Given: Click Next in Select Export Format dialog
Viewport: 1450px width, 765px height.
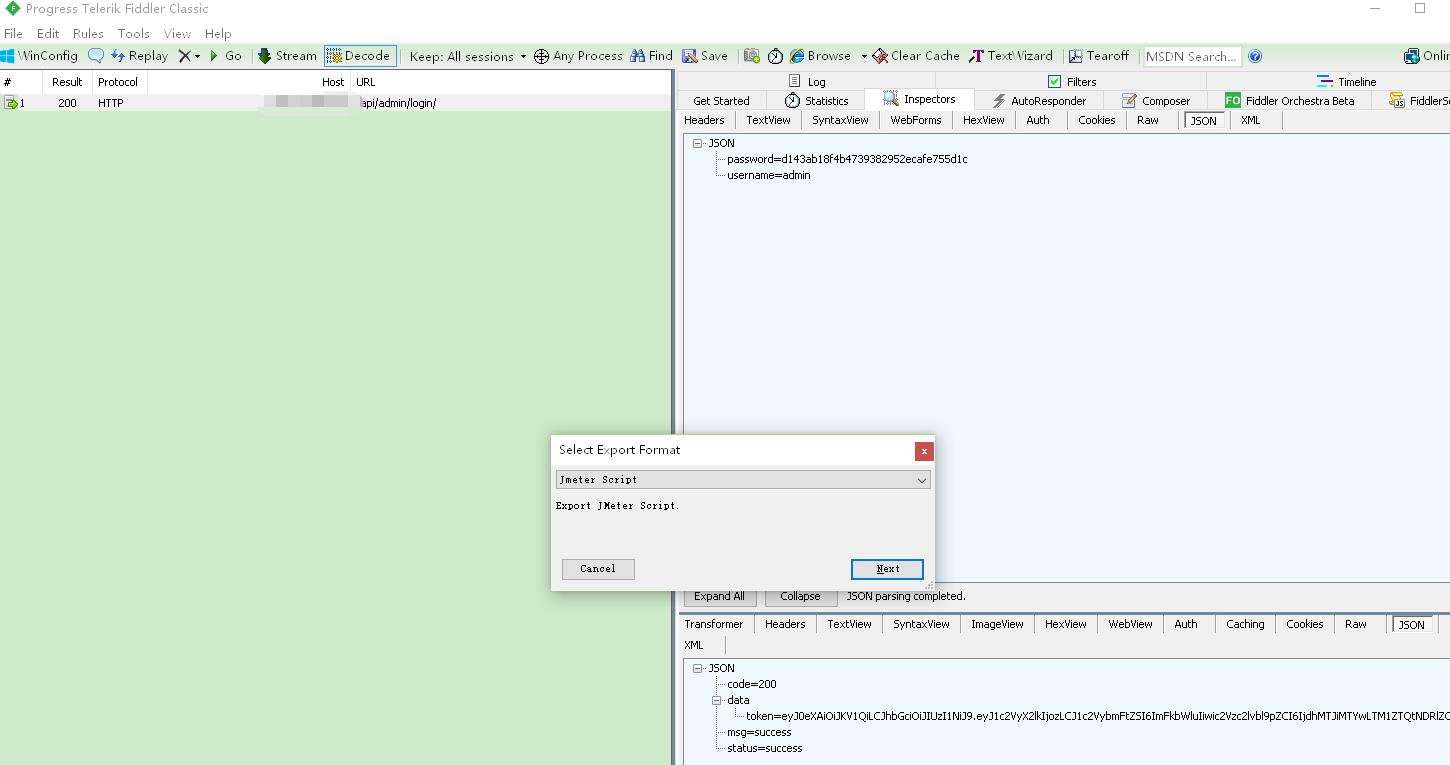Looking at the screenshot, I should (x=887, y=569).
